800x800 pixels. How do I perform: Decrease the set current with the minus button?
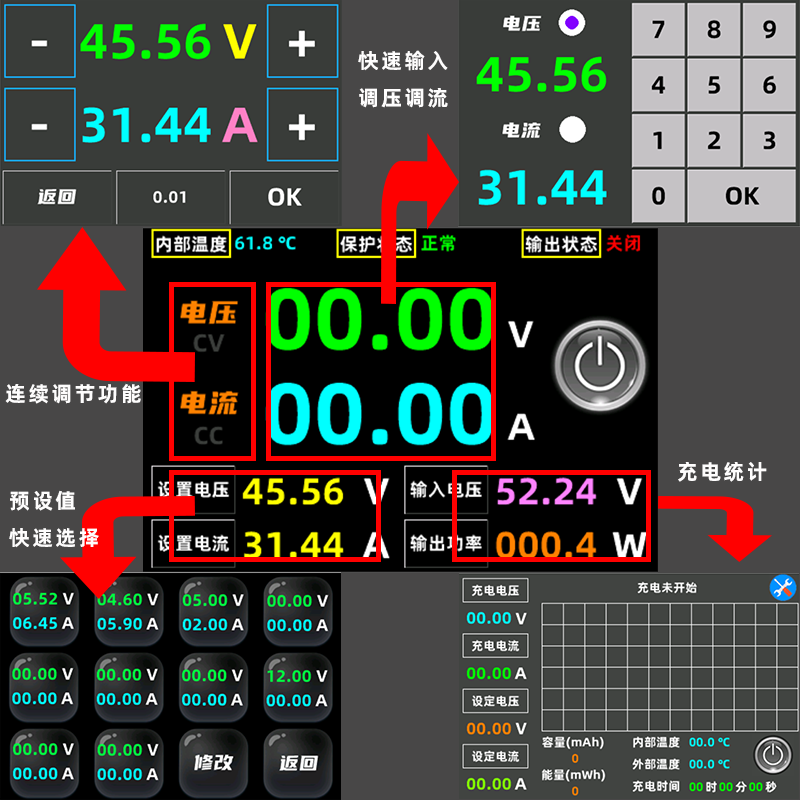click(40, 124)
